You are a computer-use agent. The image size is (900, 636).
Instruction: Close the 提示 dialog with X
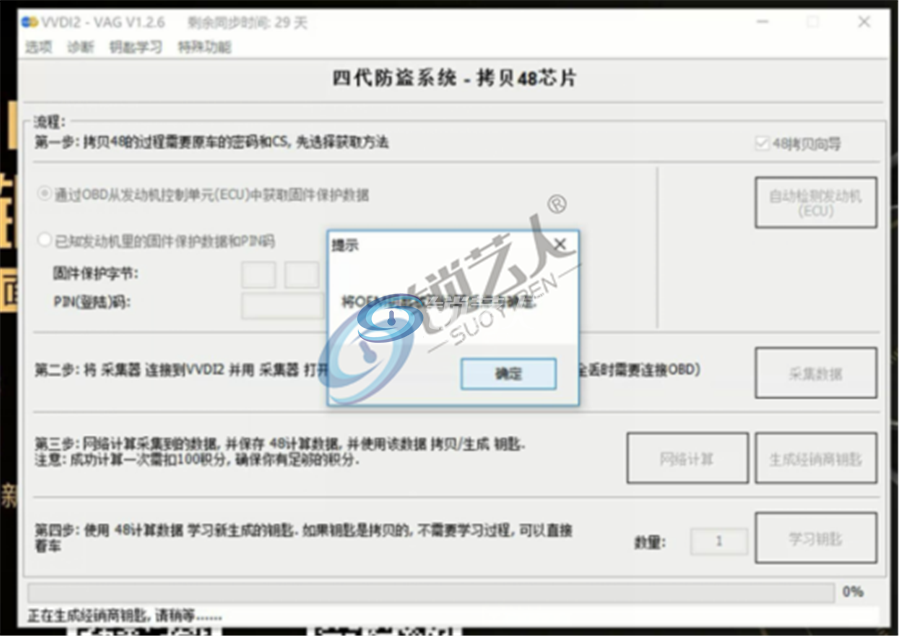(x=560, y=245)
